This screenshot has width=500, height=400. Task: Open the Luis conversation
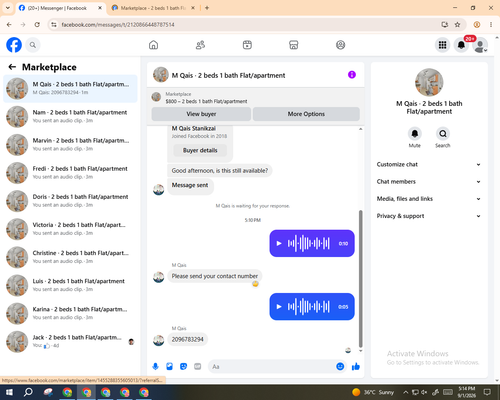70,285
